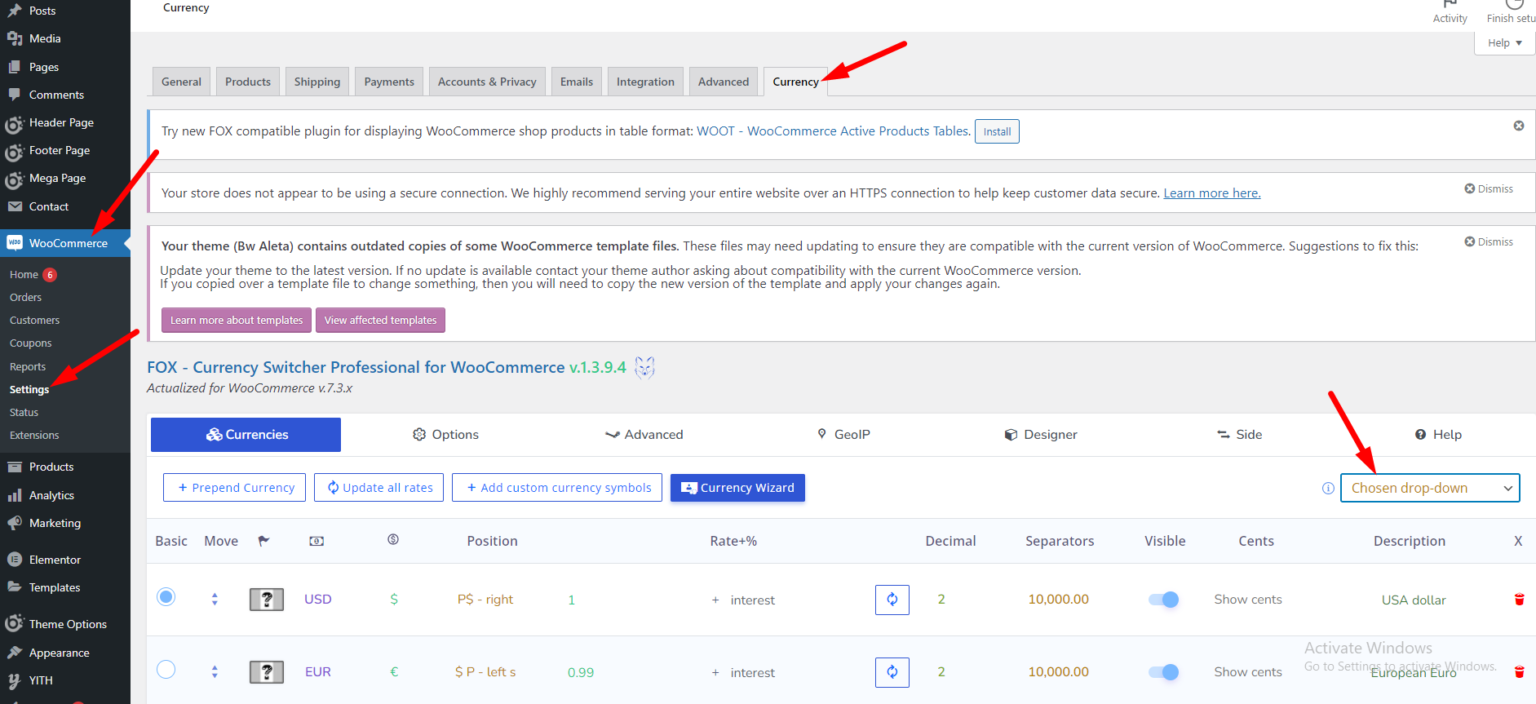Update USD exchange rate via refresh icon

(891, 599)
